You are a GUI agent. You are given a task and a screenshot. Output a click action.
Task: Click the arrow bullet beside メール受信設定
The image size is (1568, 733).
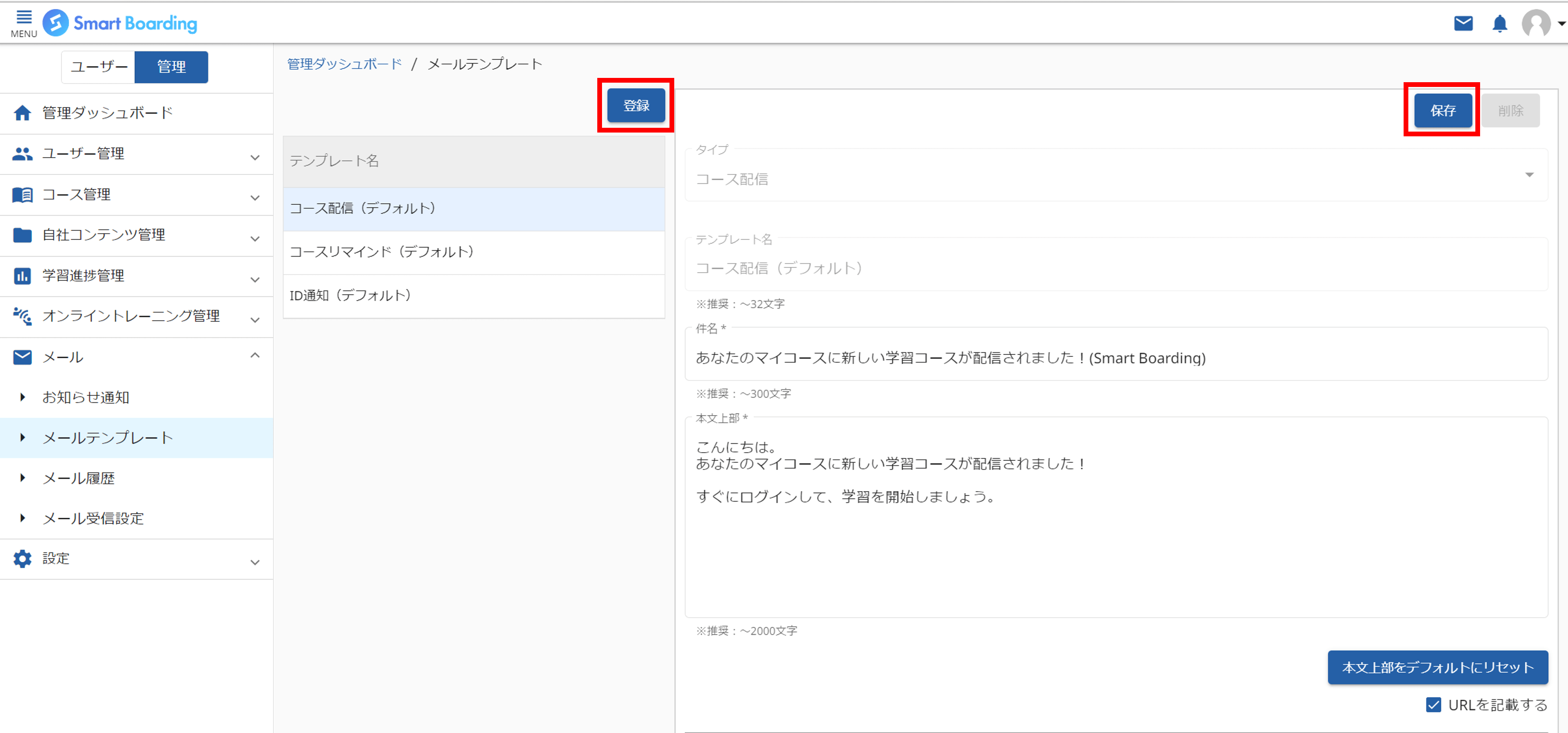(22, 518)
